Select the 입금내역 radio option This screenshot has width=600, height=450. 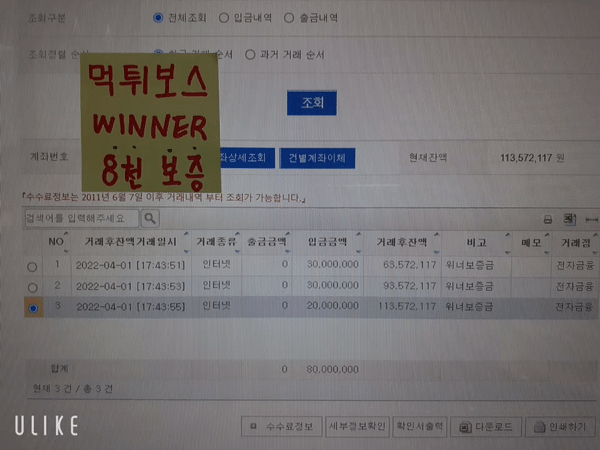[224, 18]
